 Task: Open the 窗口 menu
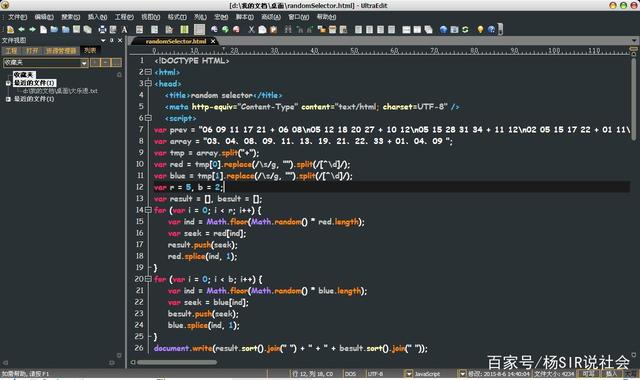pyautogui.click(x=299, y=17)
